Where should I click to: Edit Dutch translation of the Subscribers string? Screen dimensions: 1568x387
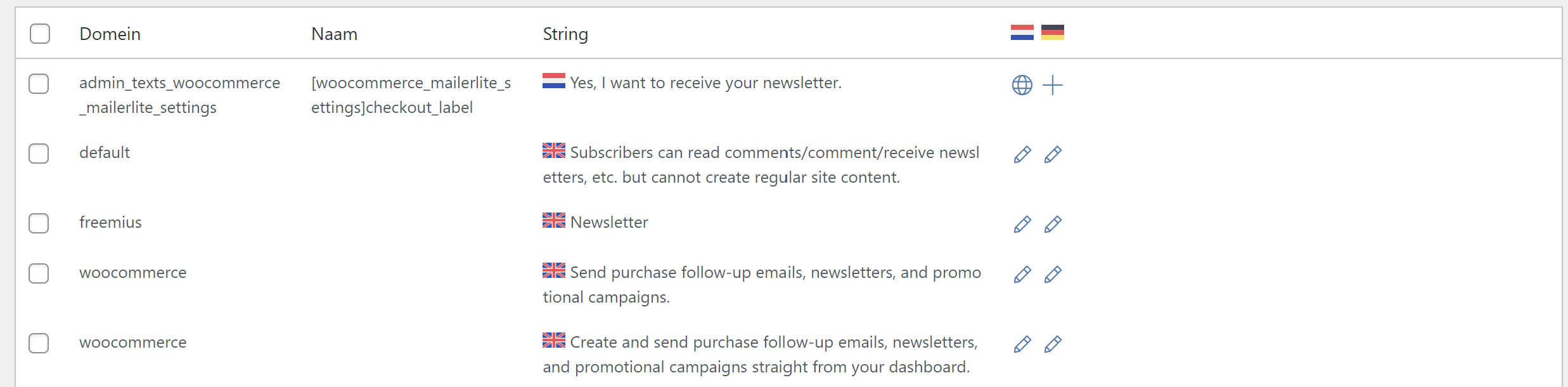[1022, 155]
